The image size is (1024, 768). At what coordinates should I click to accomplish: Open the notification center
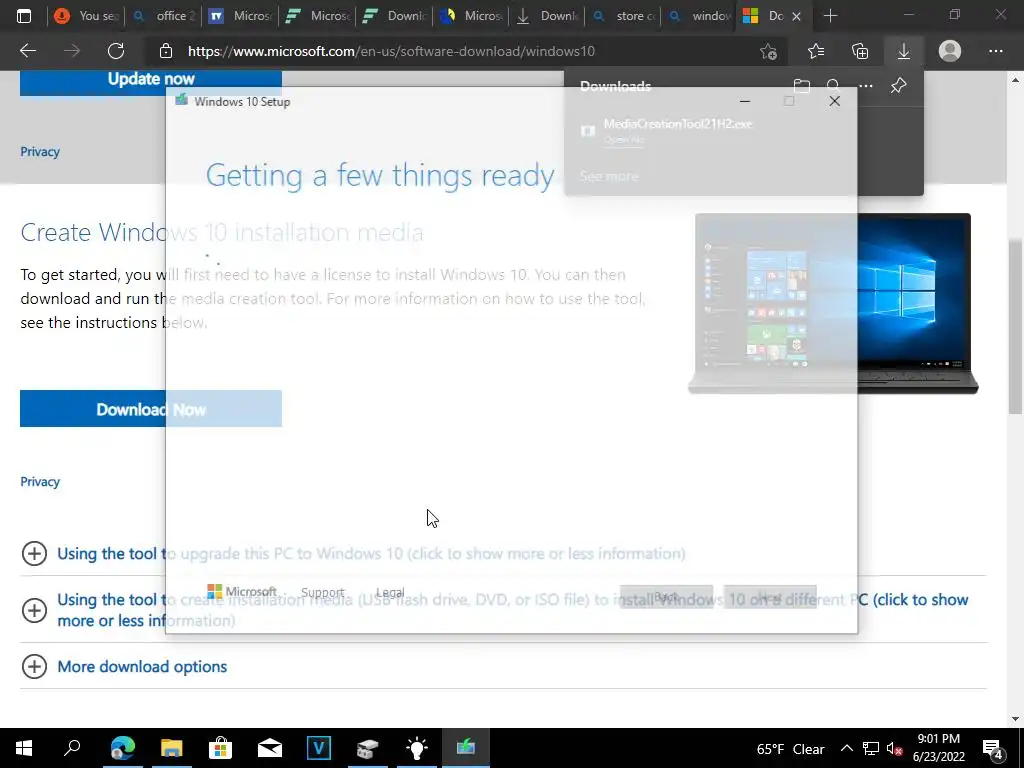click(x=993, y=748)
